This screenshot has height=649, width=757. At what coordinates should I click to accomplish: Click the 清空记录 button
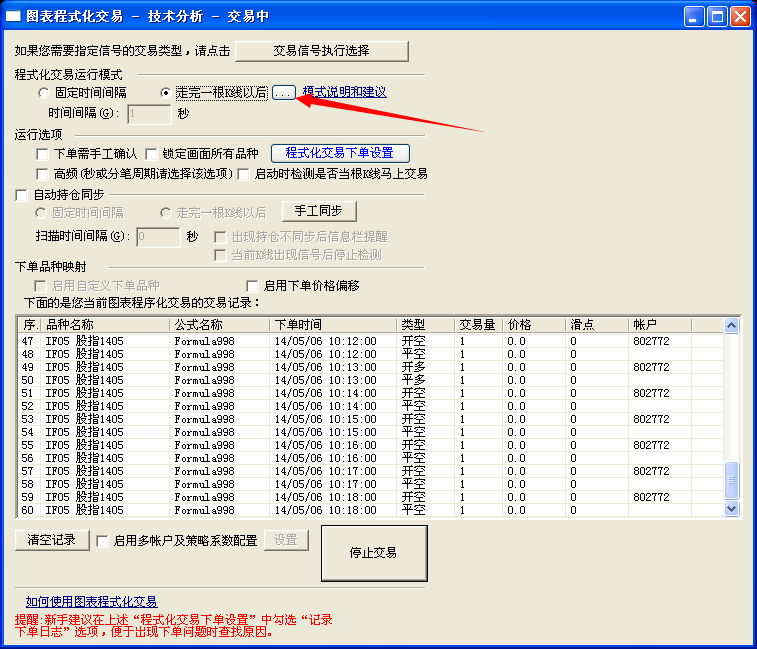(x=52, y=540)
